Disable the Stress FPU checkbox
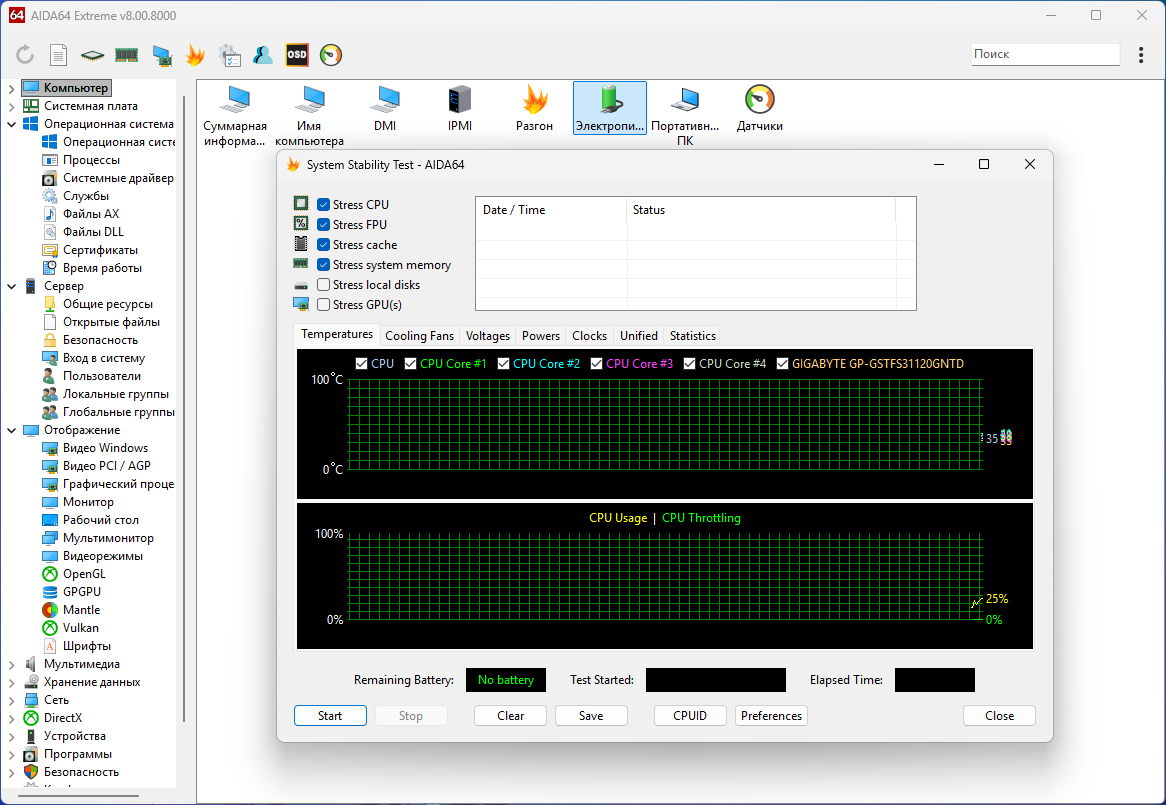The image size is (1166, 805). pyautogui.click(x=324, y=225)
